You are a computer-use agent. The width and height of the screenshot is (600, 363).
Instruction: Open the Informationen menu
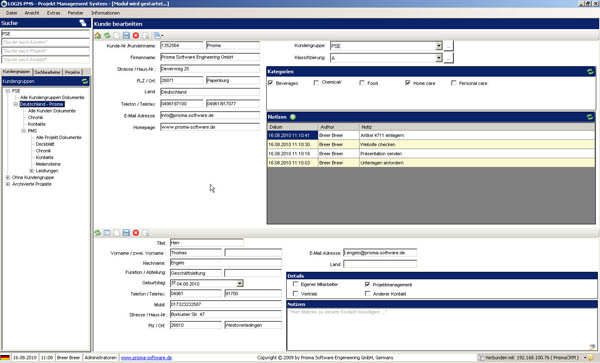coord(106,13)
